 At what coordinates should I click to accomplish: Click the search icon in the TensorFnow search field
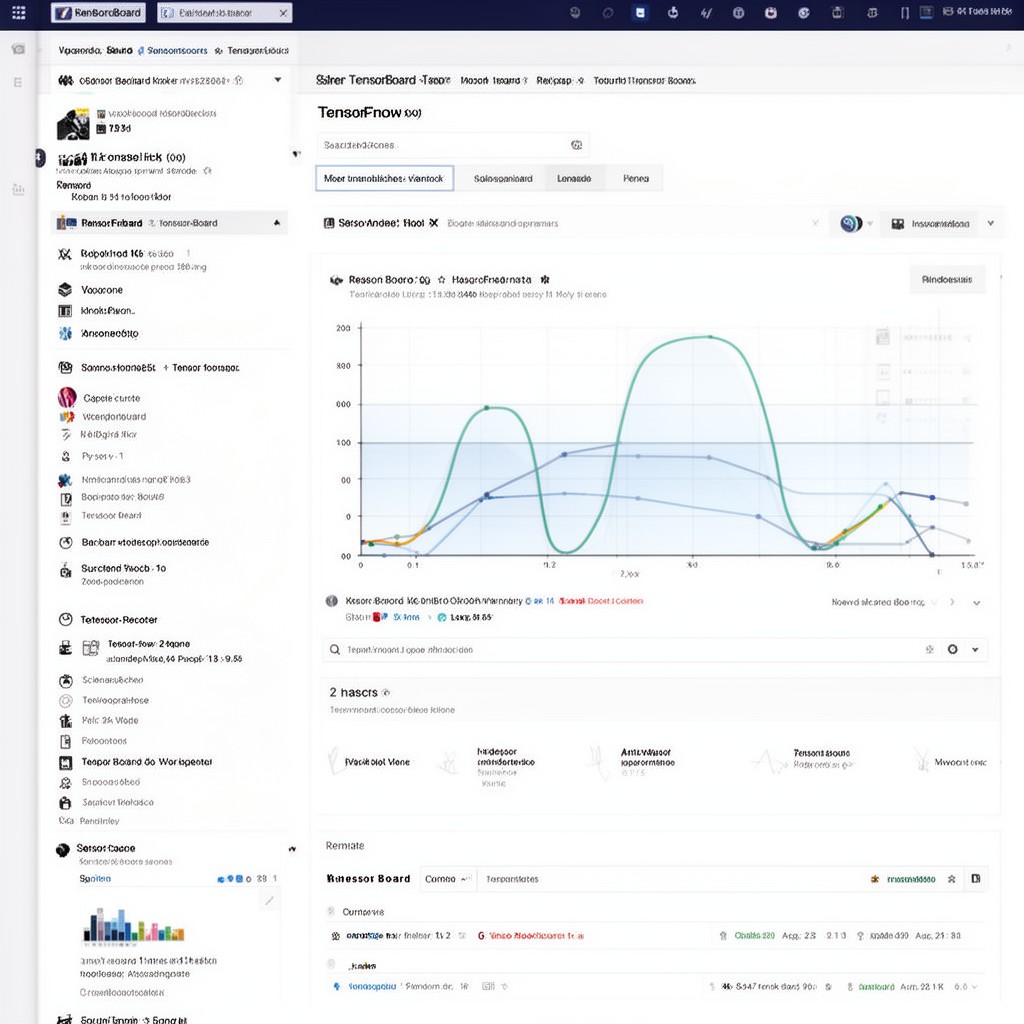pos(576,145)
